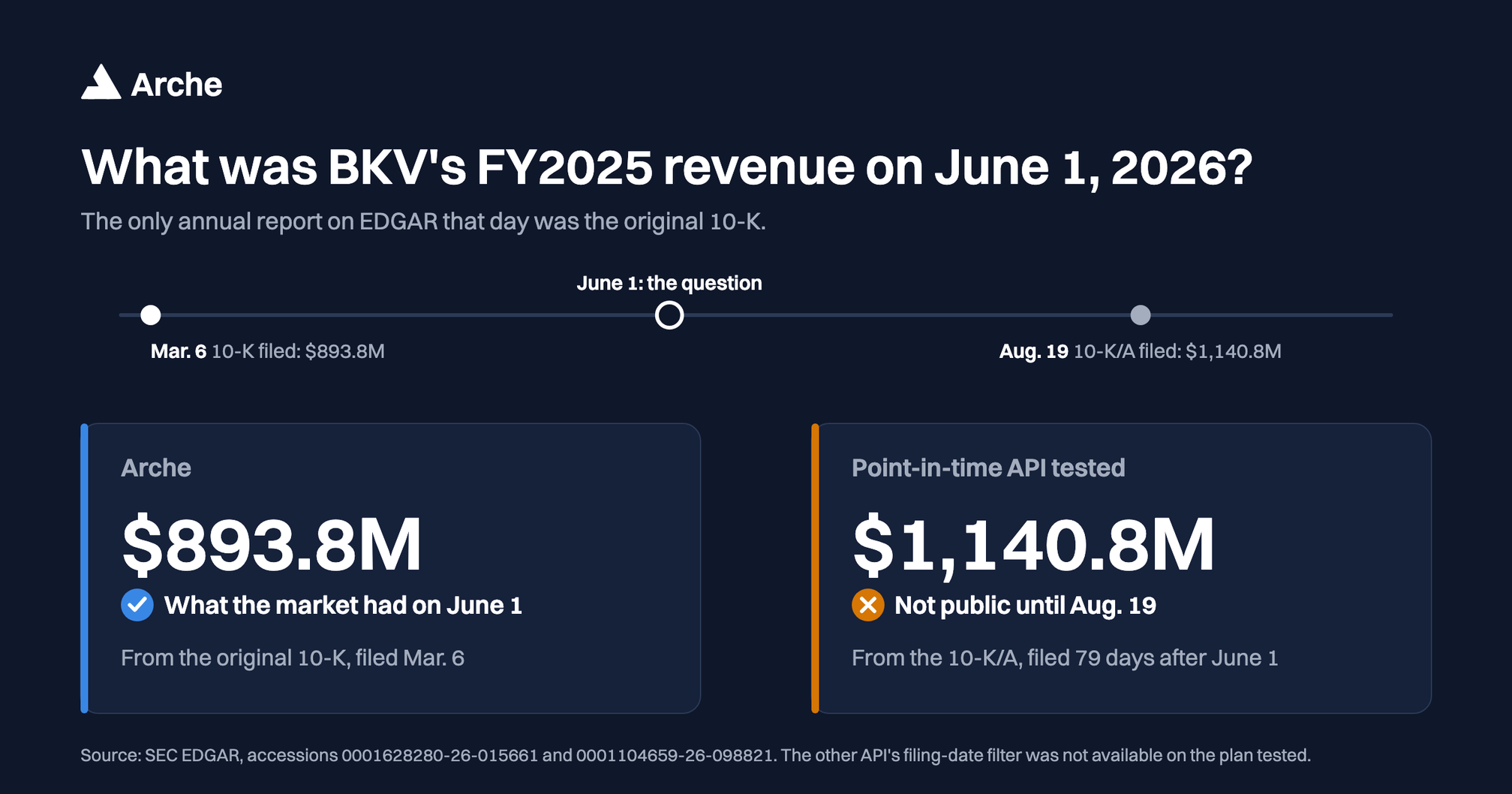
Task: Click 'Mar. 6 10-K filed: $893.8M' label
Action: (268, 351)
